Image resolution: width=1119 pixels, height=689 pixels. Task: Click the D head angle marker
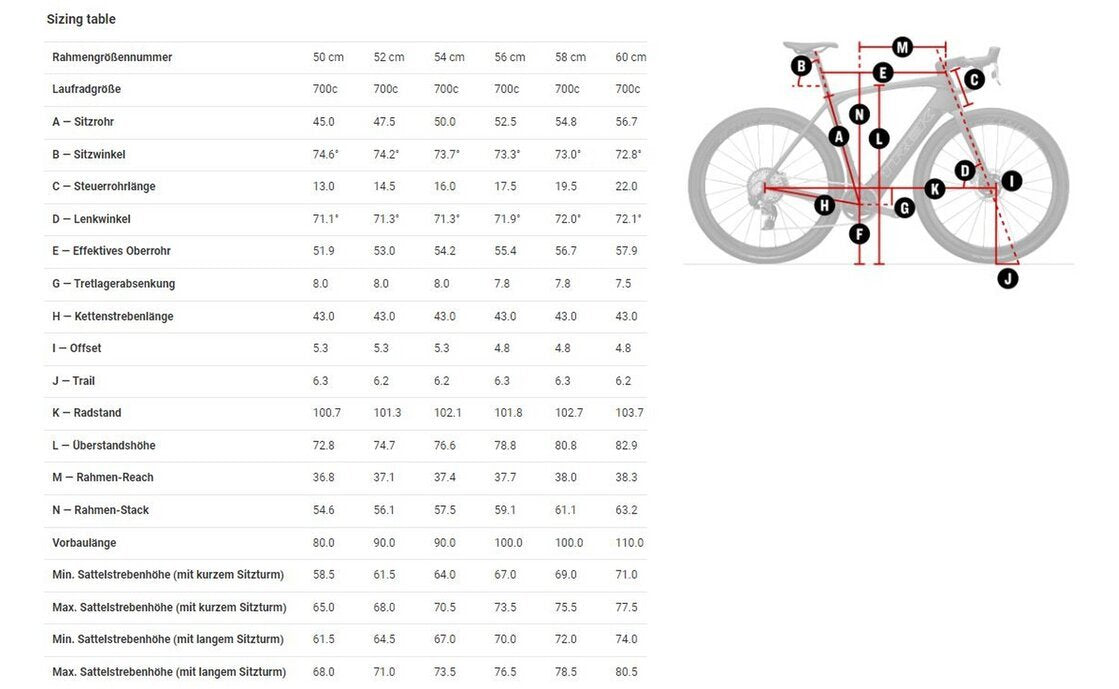(965, 171)
